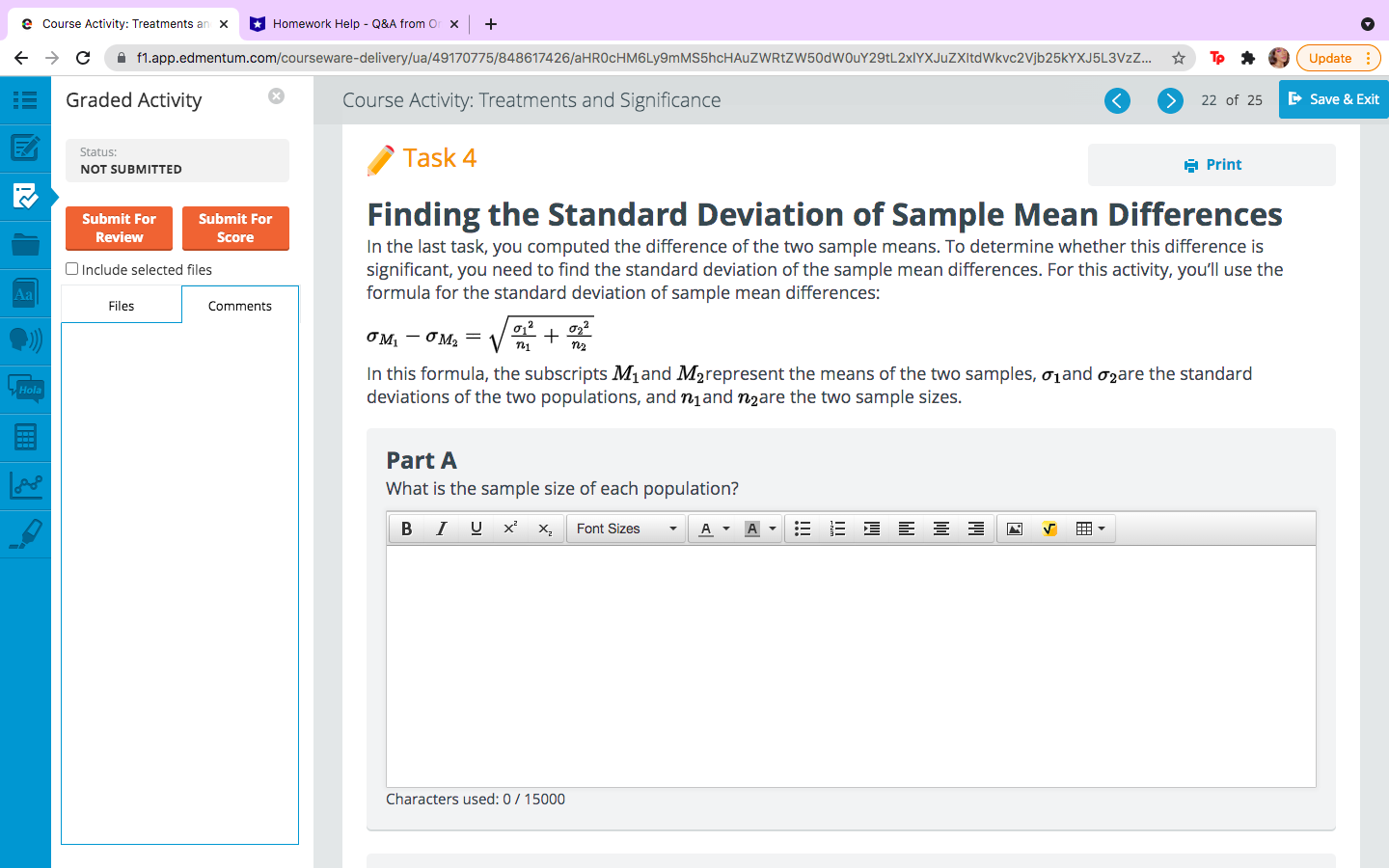This screenshot has height=868, width=1389.
Task: Open a new browser tab
Action: (x=491, y=24)
